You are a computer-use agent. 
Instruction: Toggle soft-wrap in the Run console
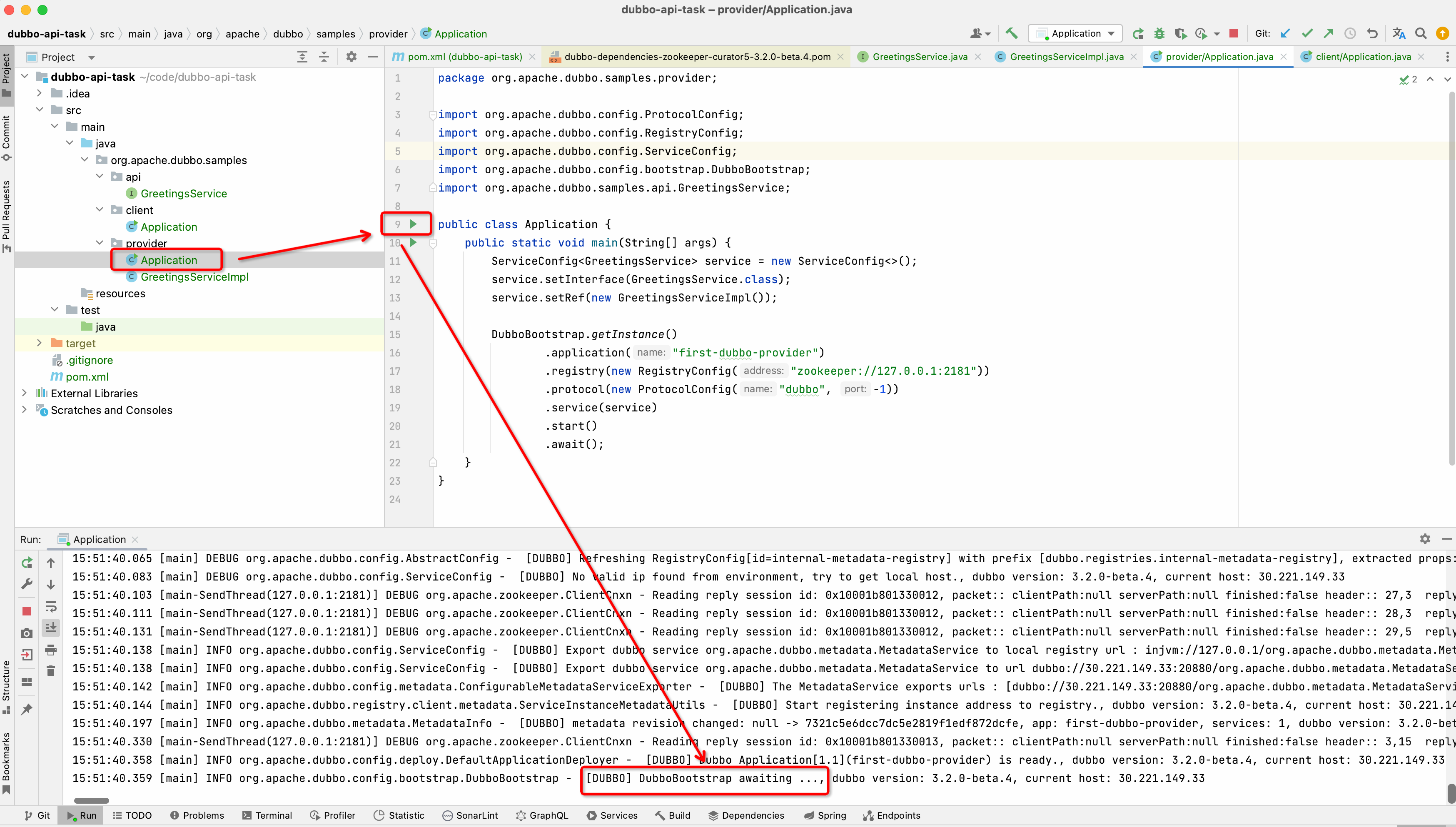pos(50,606)
